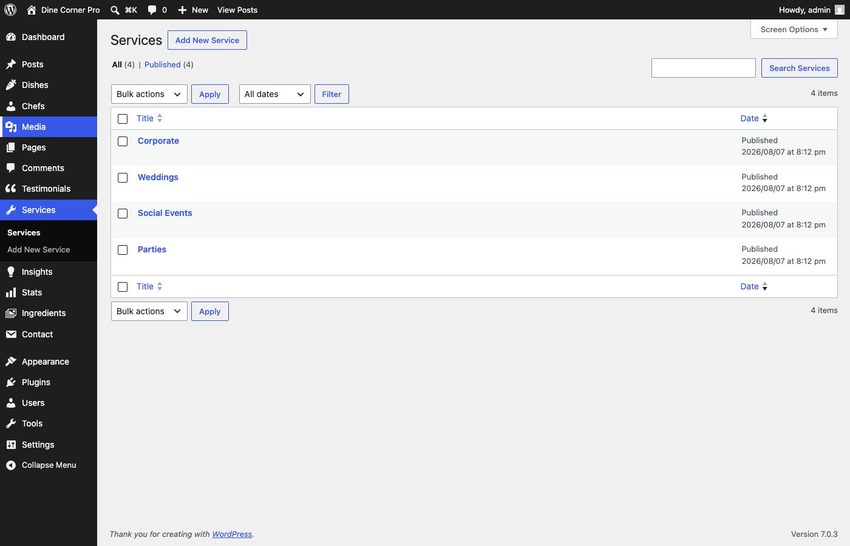Click the Collapse Menu arrow icon

(11, 465)
